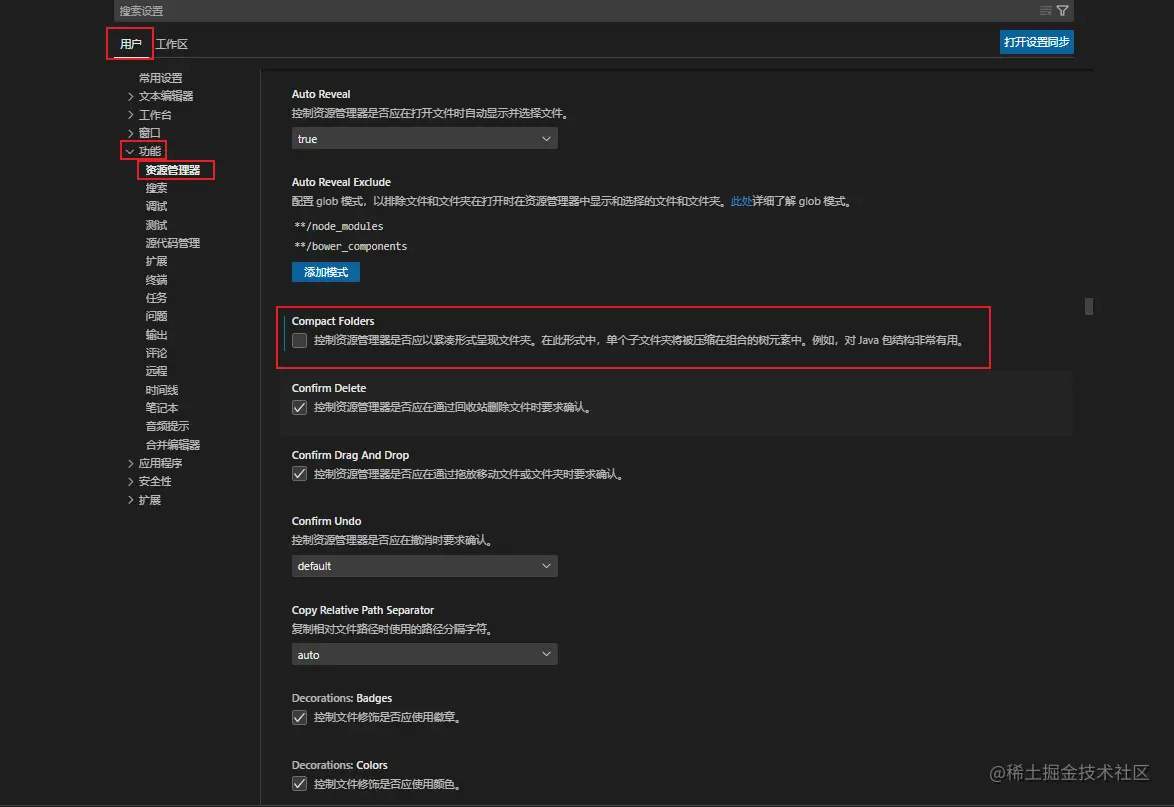Image resolution: width=1174 pixels, height=807 pixels.
Task: Click the **/bower_components exclude pattern
Action: click(x=351, y=246)
